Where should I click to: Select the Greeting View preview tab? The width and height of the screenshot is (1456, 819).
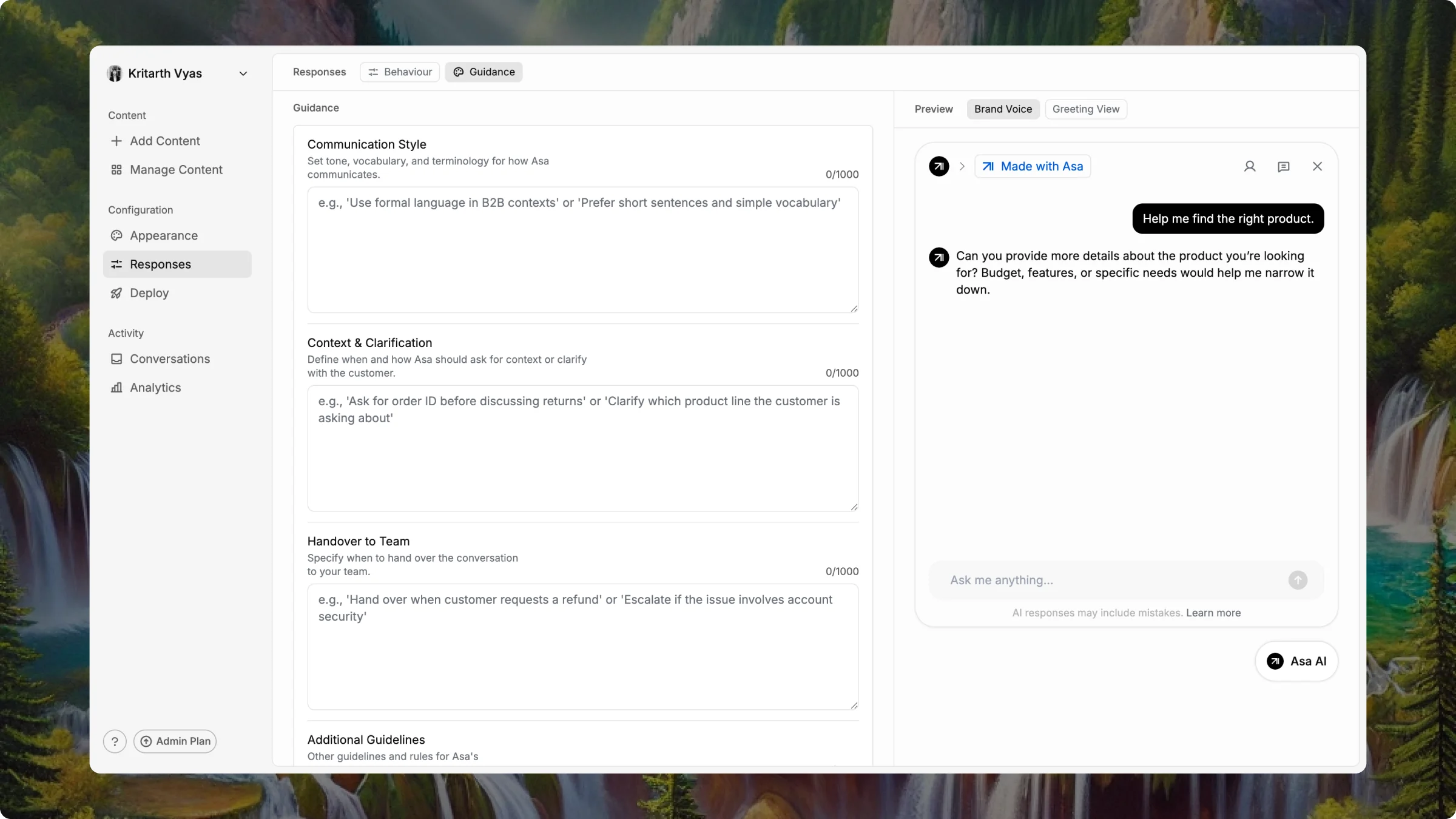click(x=1086, y=109)
